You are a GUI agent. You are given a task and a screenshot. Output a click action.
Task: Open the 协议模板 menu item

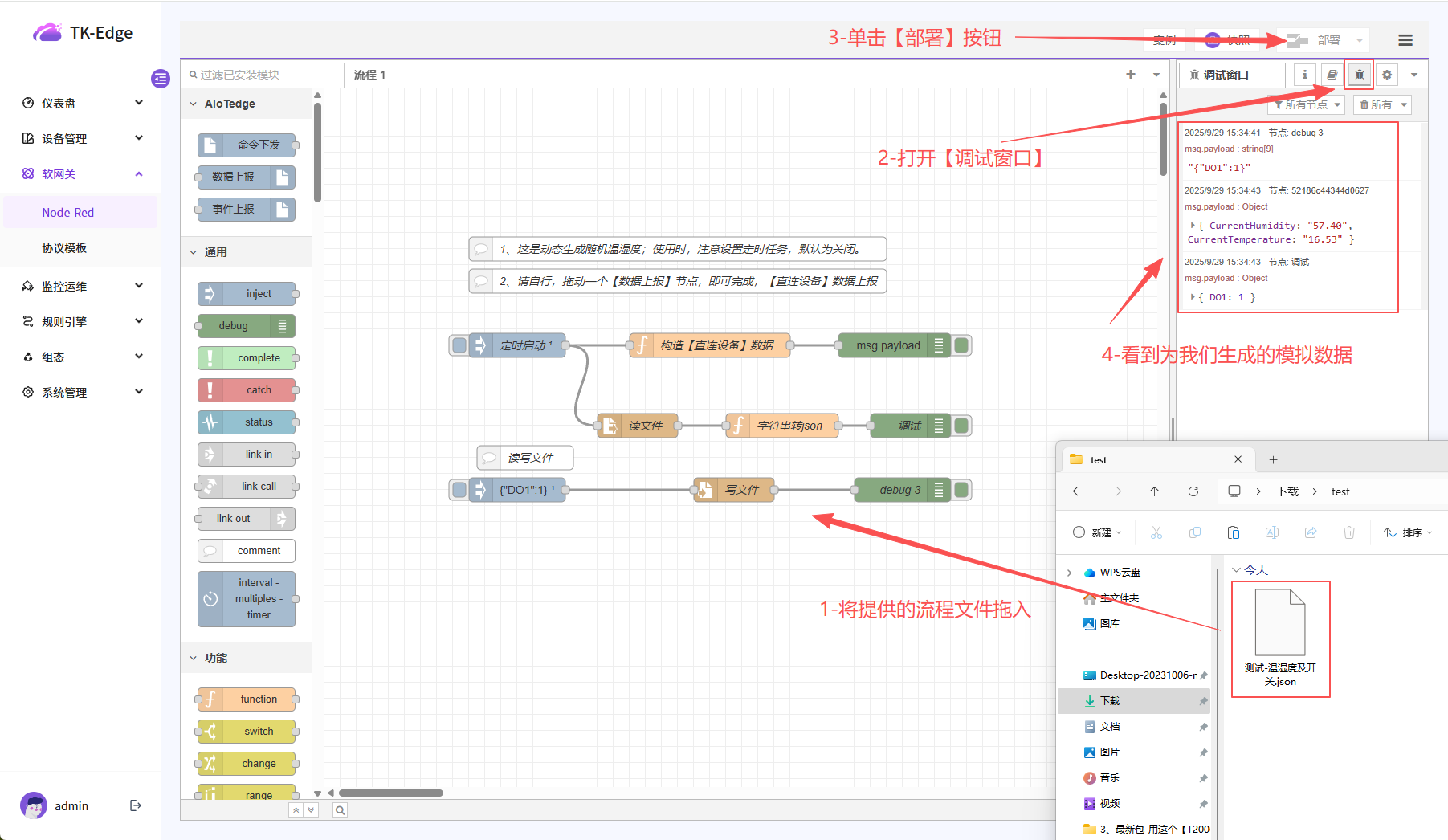[64, 248]
